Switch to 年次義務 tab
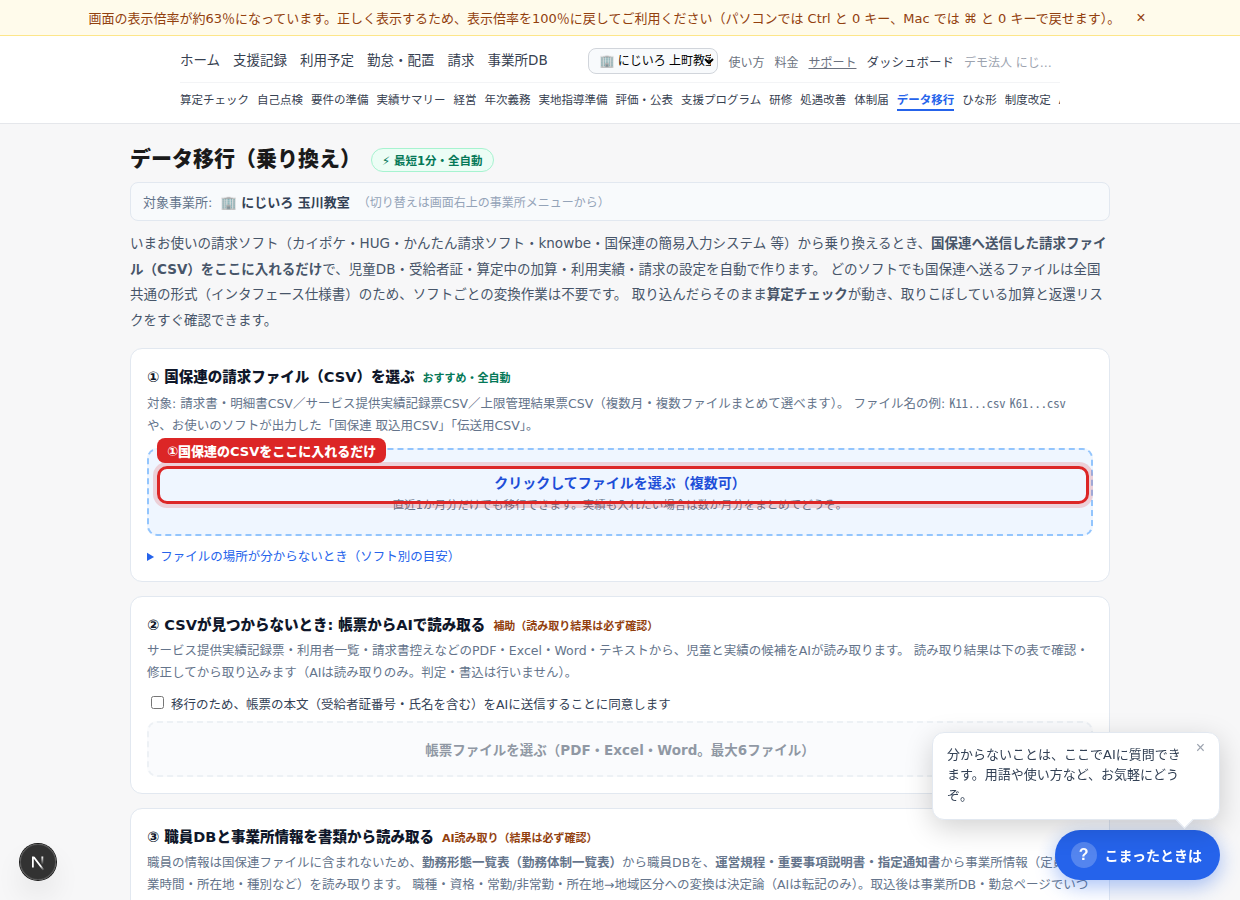Viewport: 1240px width, 900px height. tap(508, 100)
